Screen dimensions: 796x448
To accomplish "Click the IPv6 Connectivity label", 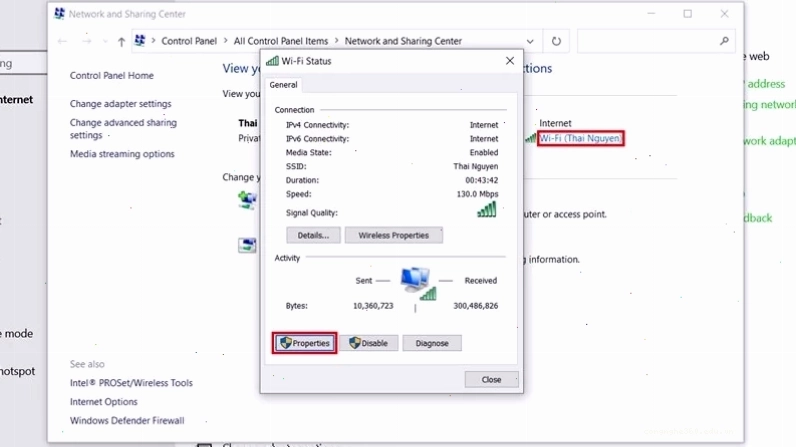I will [x=317, y=139].
